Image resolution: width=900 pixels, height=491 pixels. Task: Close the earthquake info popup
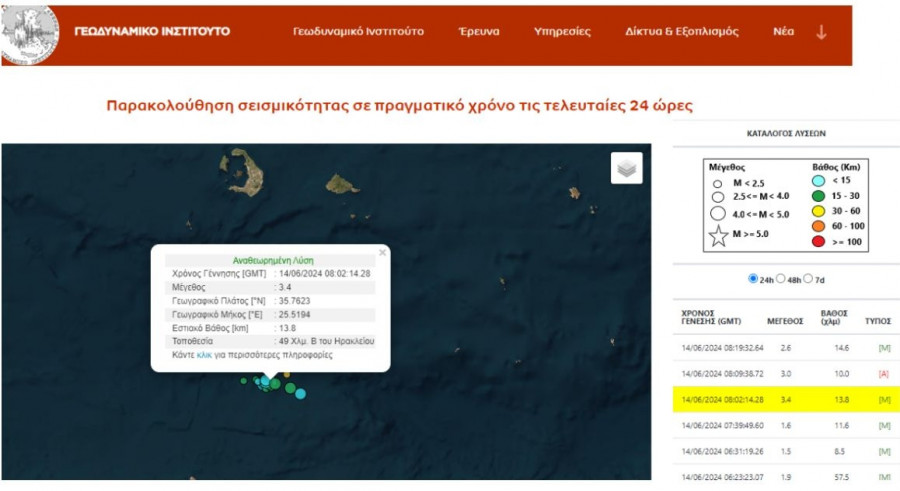(382, 253)
